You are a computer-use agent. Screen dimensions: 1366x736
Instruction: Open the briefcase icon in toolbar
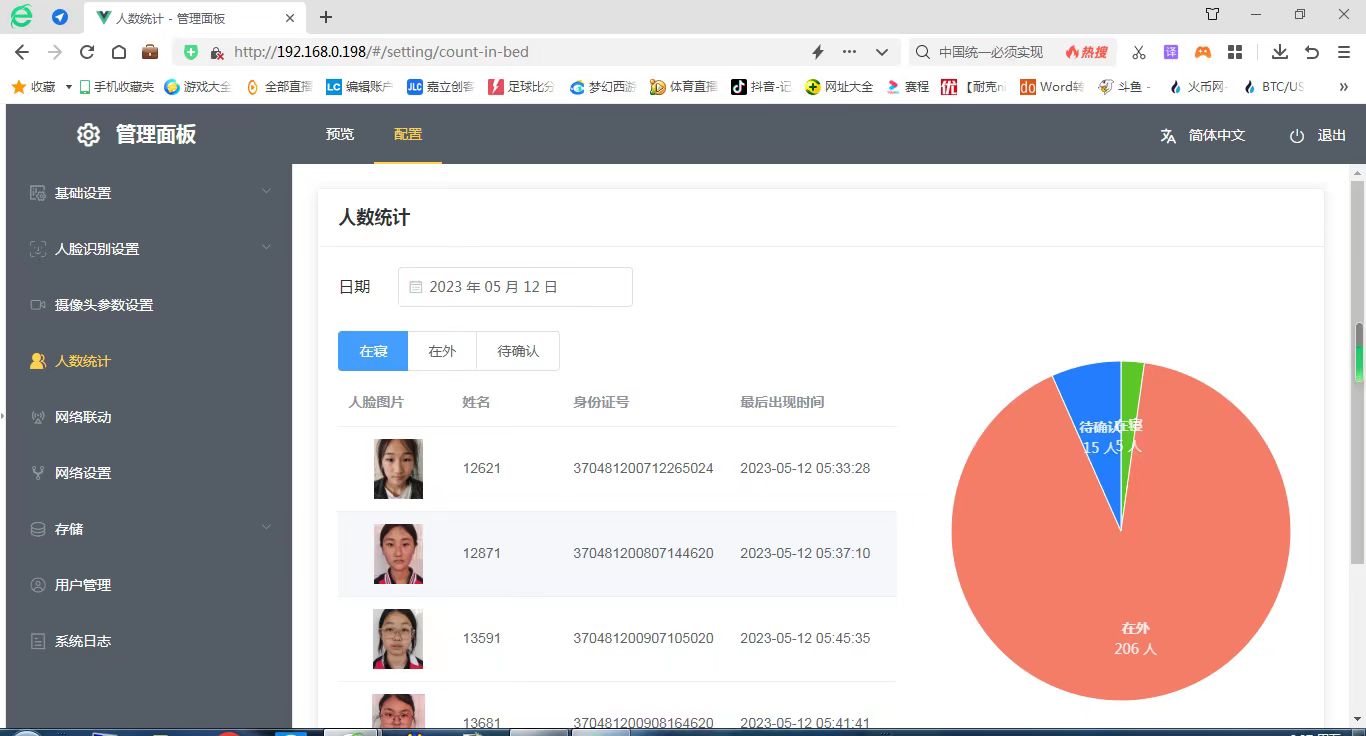(x=150, y=52)
